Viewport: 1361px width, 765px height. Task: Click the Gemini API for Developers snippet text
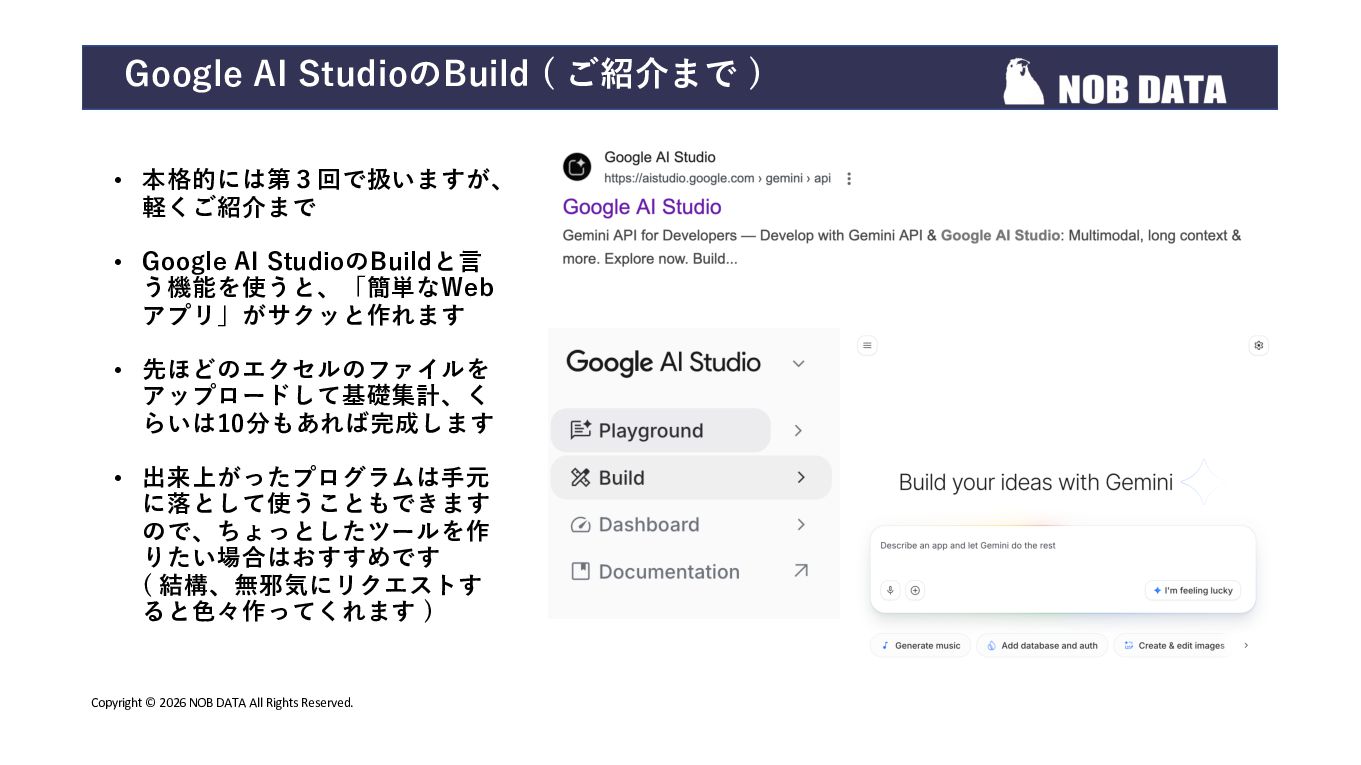902,247
